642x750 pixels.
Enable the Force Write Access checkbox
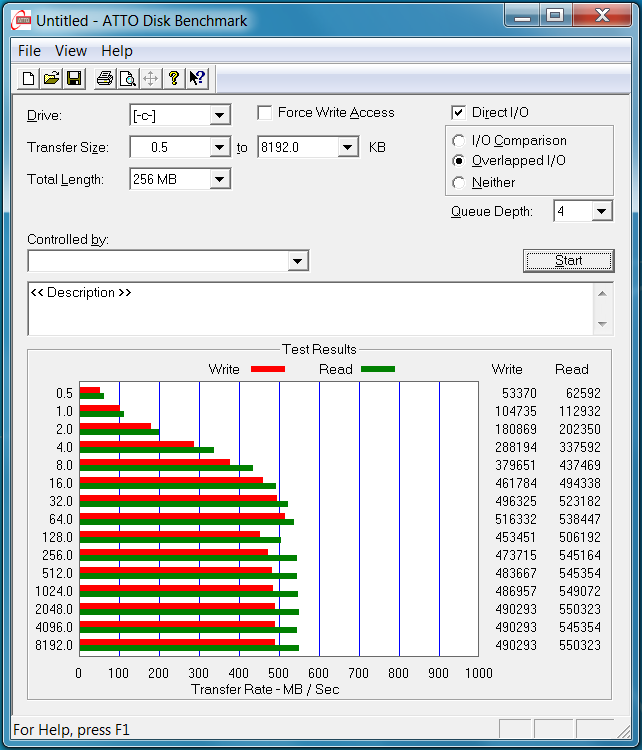pos(265,113)
